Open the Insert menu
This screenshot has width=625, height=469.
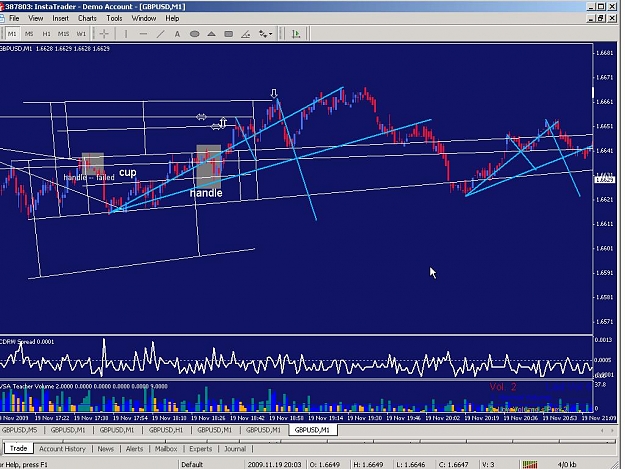point(61,18)
